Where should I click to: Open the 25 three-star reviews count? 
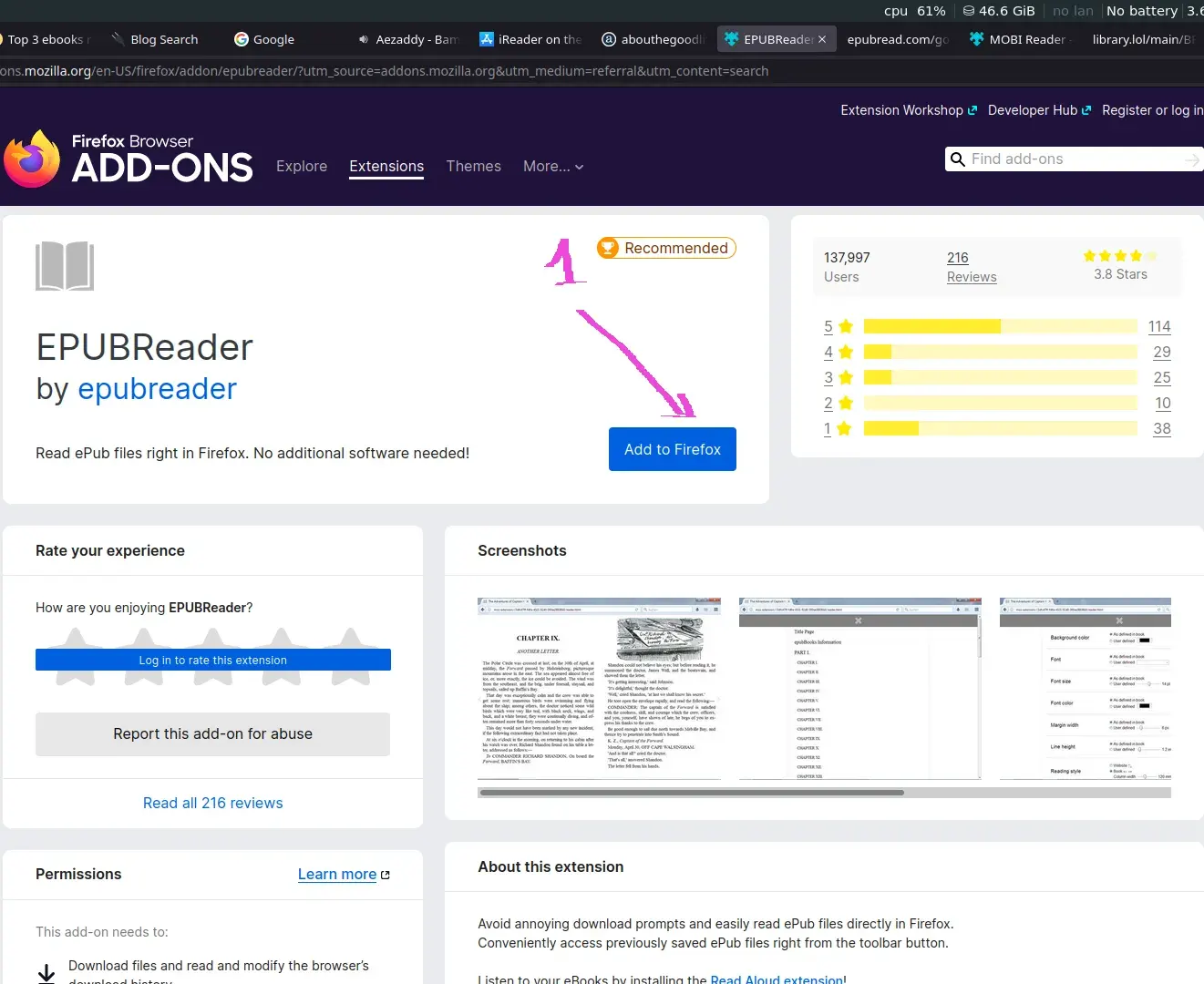tap(1162, 377)
